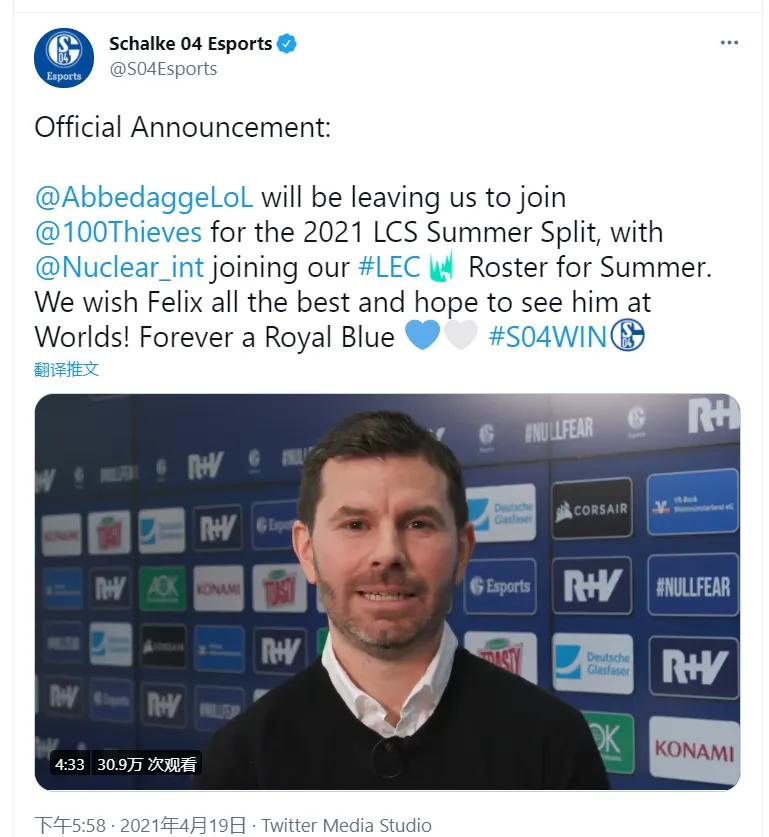Open the @AbbedaggeLoL mention
The image size is (769, 837).
(144, 198)
